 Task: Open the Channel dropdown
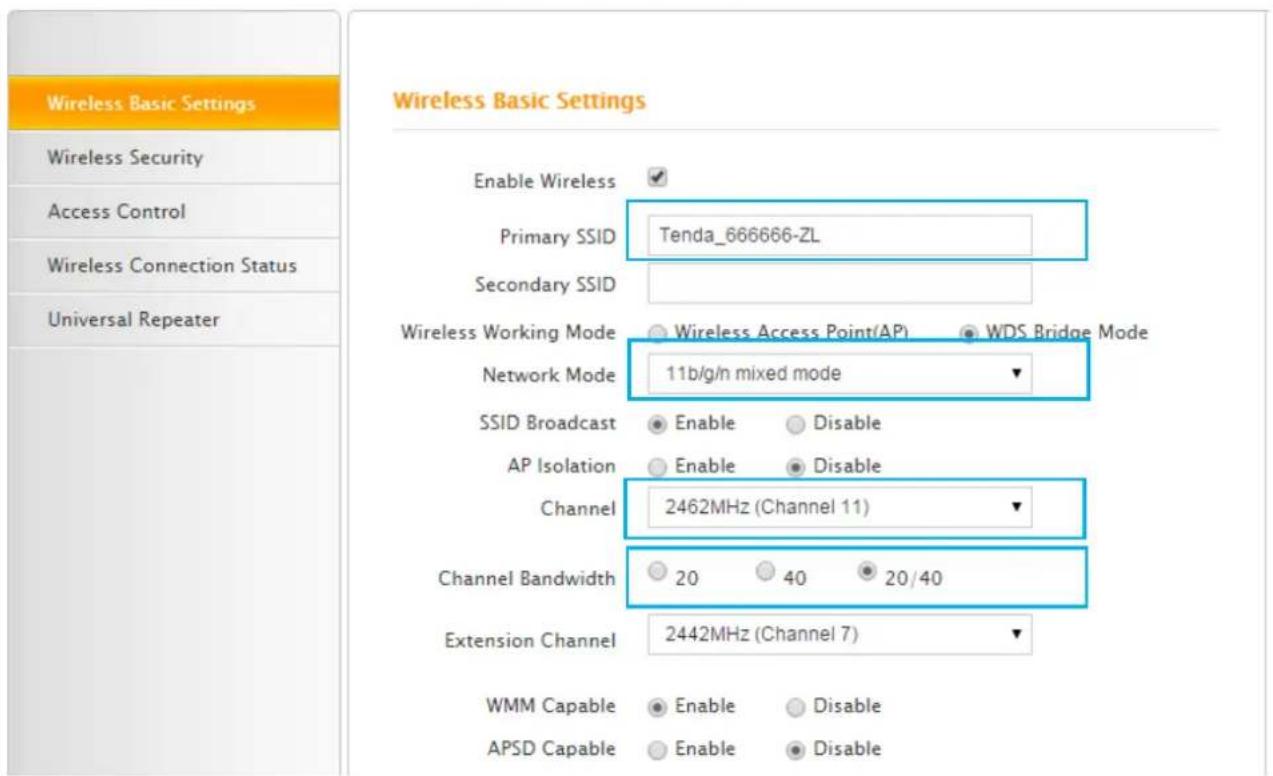[839, 508]
